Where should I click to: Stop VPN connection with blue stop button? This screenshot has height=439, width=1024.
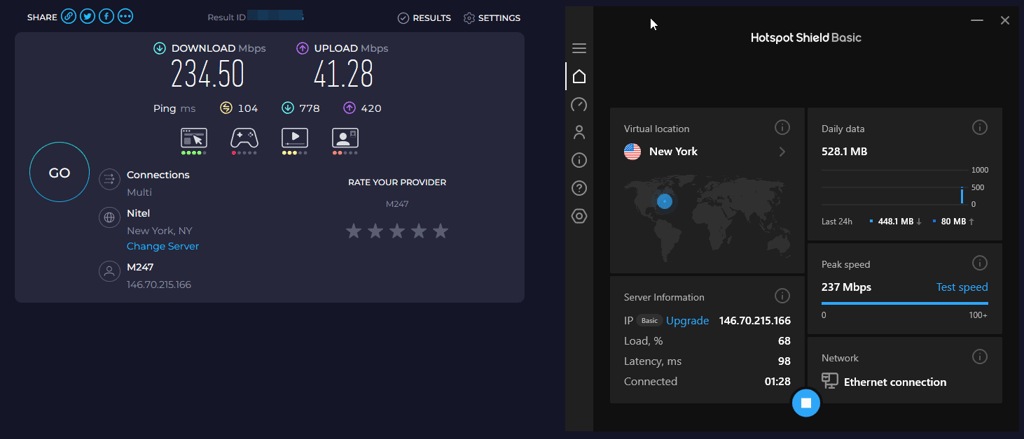pyautogui.click(x=806, y=403)
